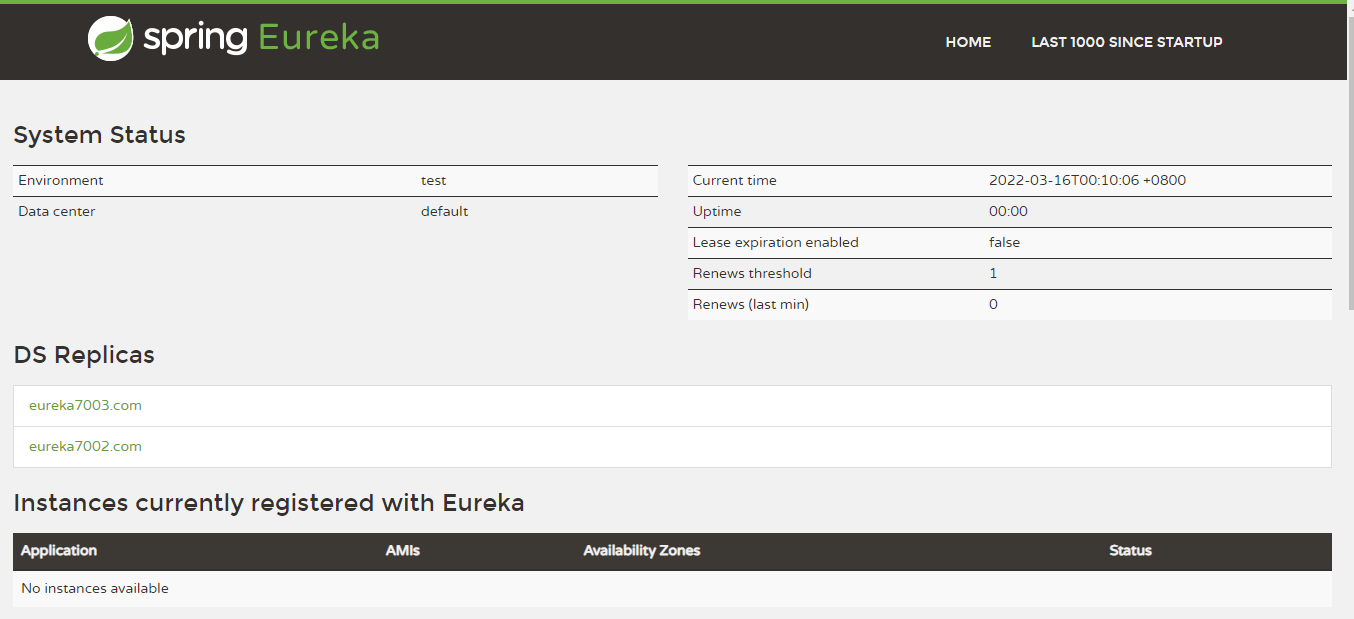Click the Application column header

[x=59, y=551]
